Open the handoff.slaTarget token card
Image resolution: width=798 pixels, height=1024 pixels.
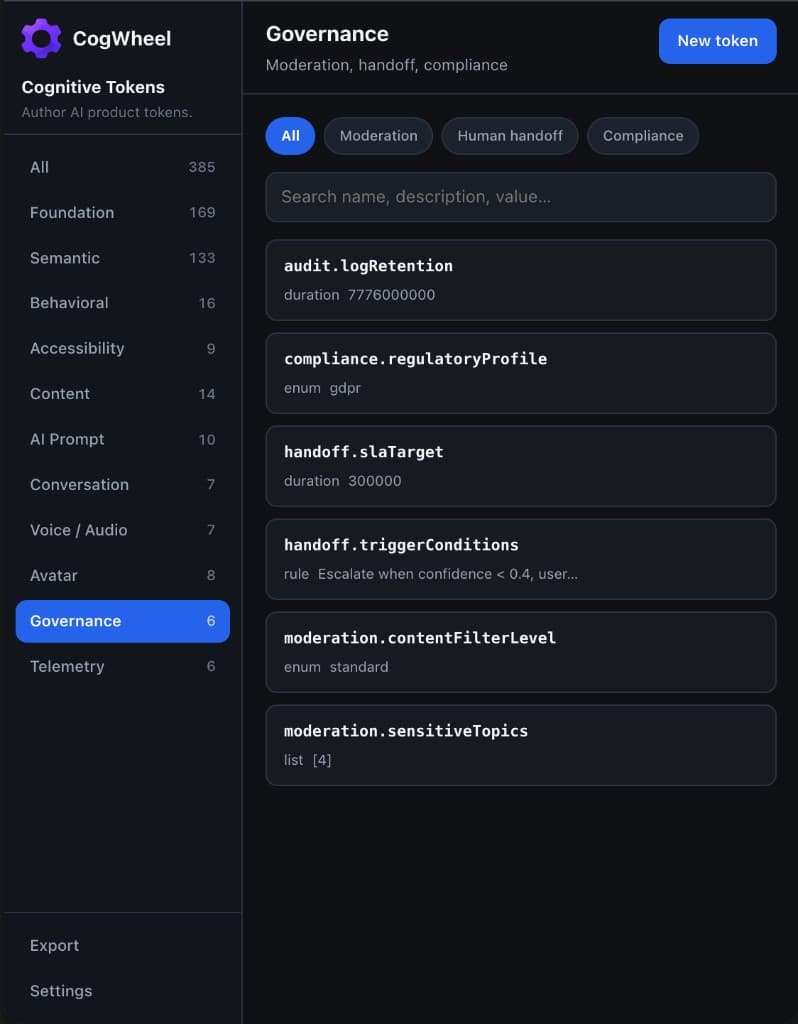point(520,466)
